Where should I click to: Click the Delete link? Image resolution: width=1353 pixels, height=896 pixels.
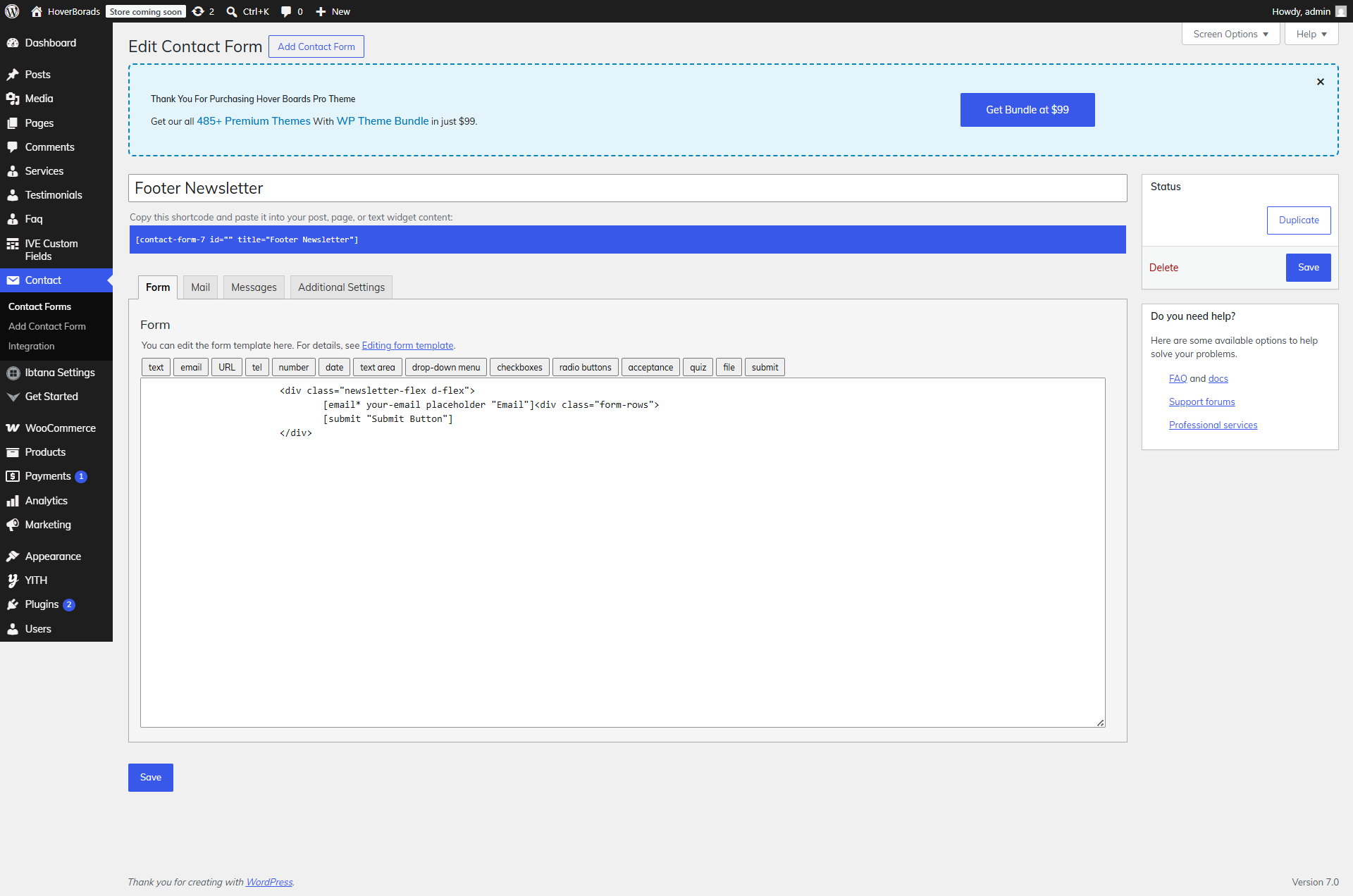(1163, 268)
